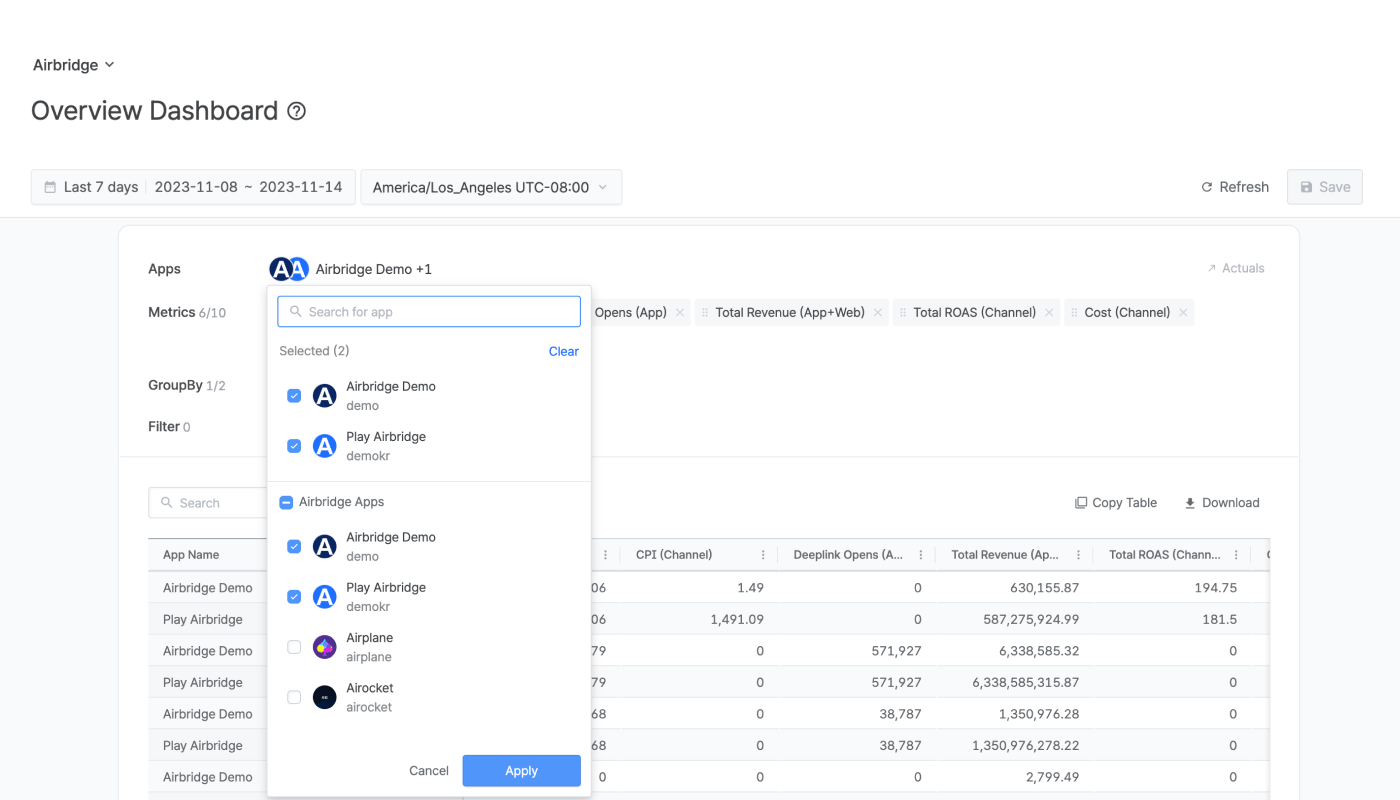Apply the app selection
Image resolution: width=1400 pixels, height=800 pixels.
tap(522, 771)
